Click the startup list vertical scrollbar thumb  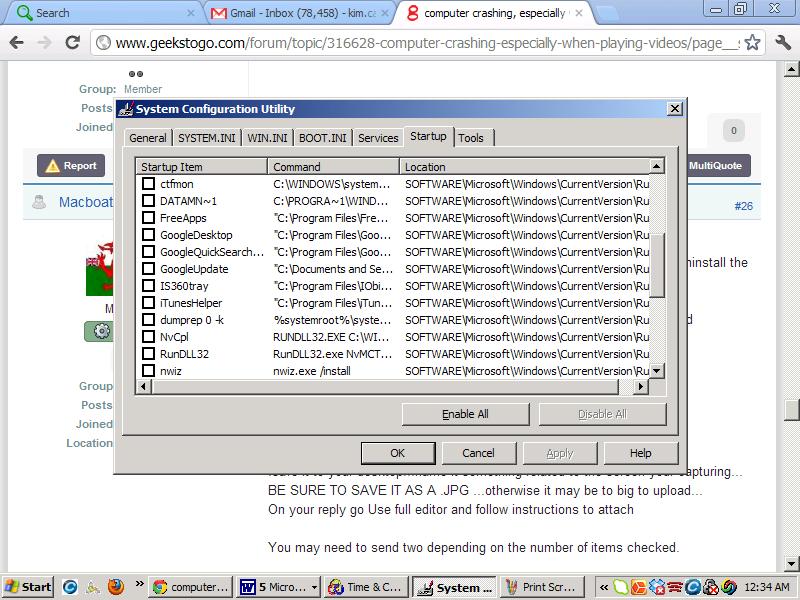(x=657, y=265)
